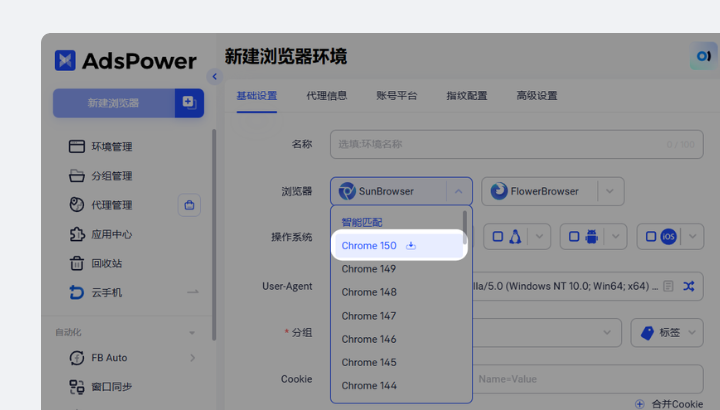Switch to the 代理信息 tab
720x410 pixels.
327,95
